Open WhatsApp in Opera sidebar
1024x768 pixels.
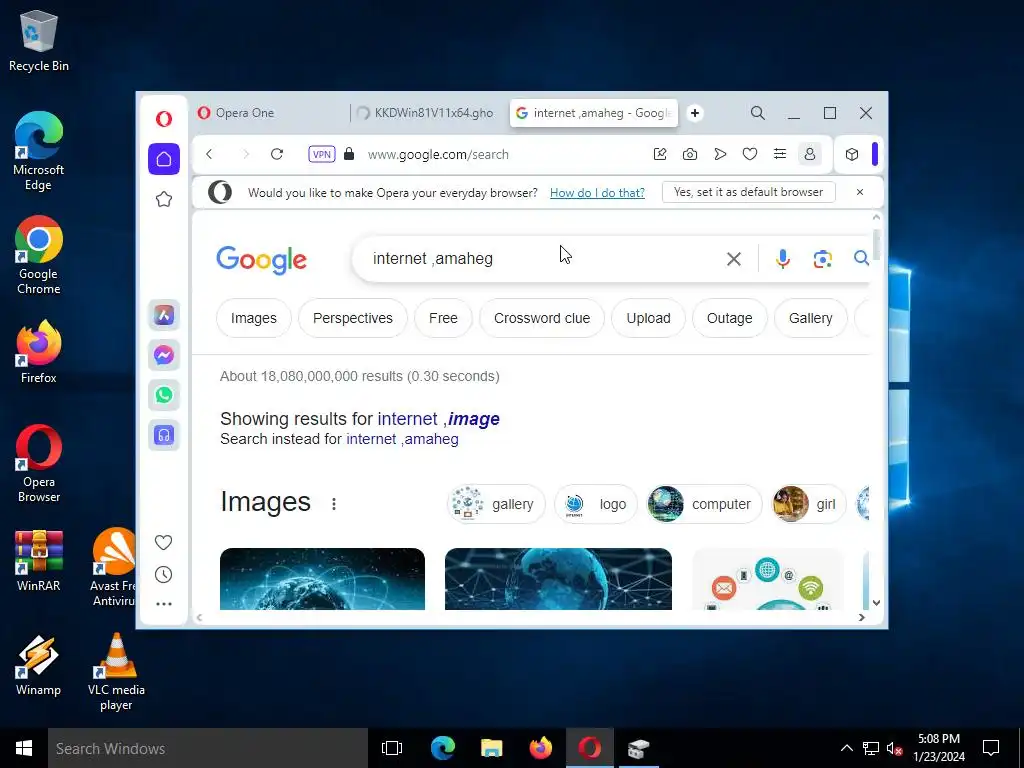tap(164, 395)
